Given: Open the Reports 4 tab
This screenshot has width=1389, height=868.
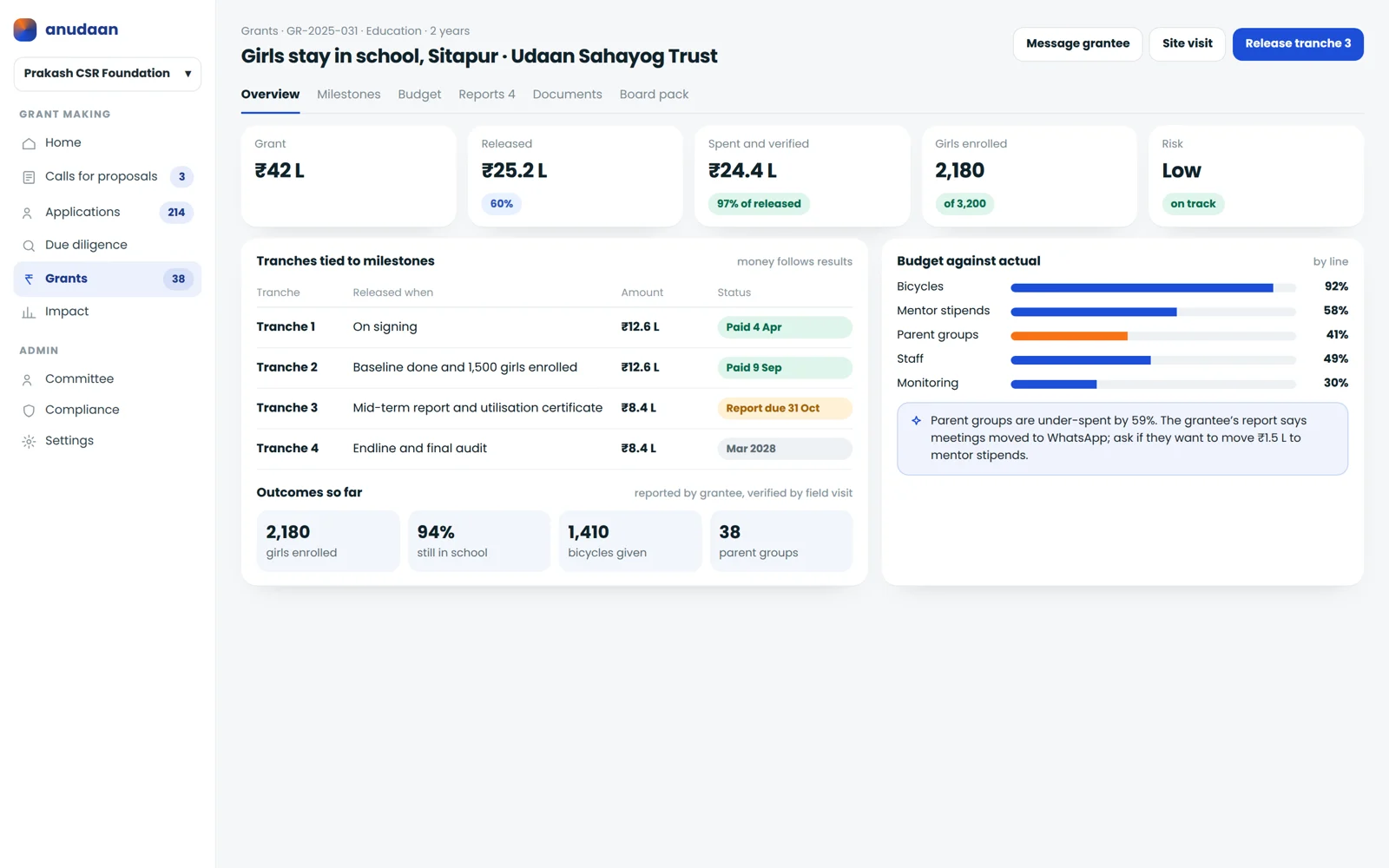Looking at the screenshot, I should [x=487, y=95].
